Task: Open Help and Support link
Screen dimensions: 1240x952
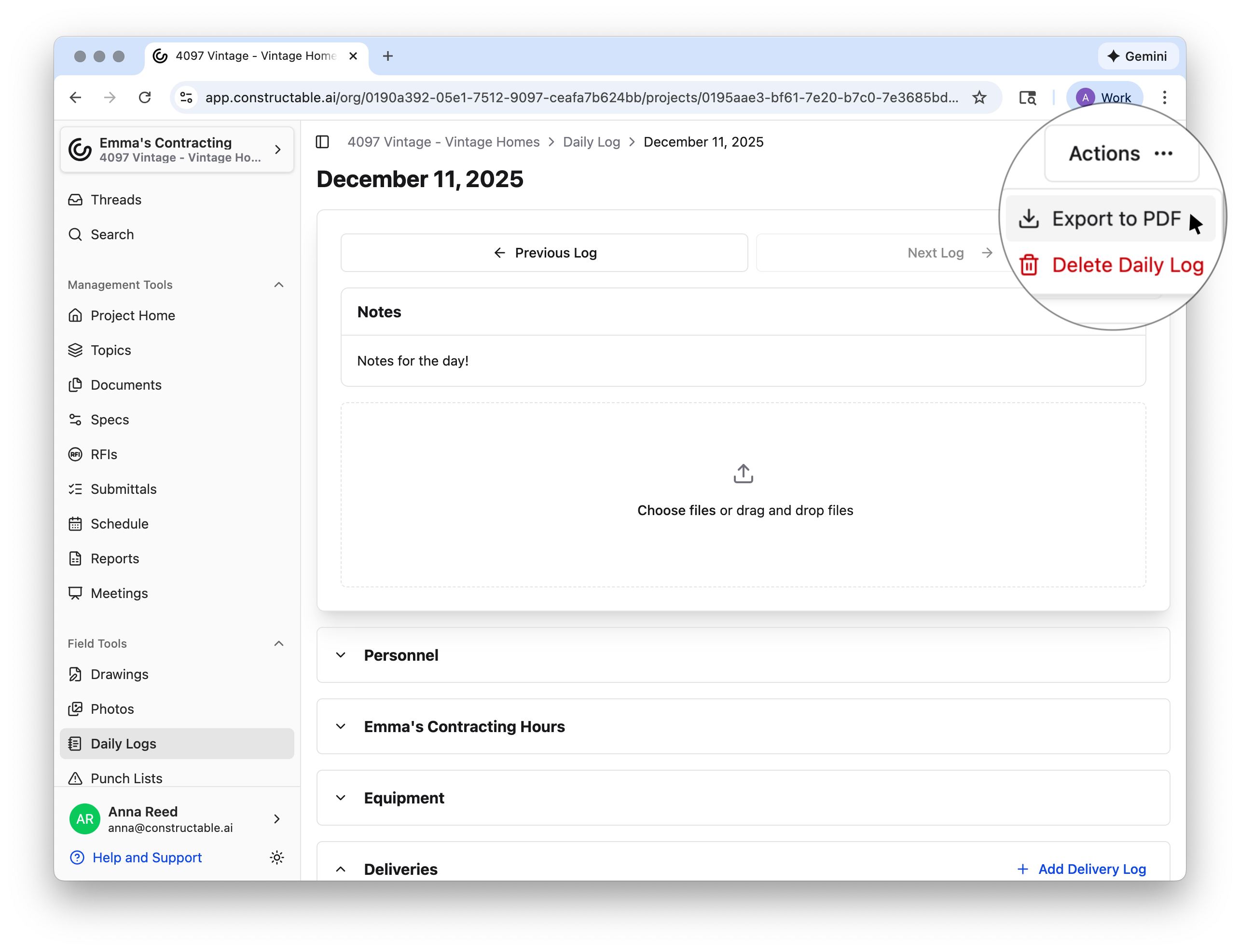Action: 136,857
